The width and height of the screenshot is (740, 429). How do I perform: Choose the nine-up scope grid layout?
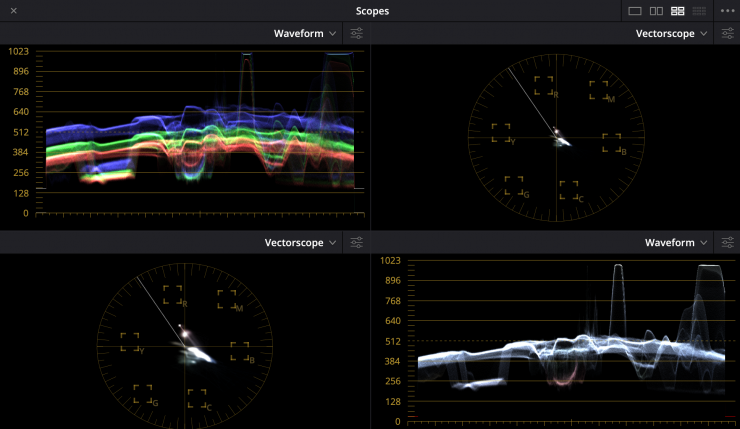coord(698,11)
